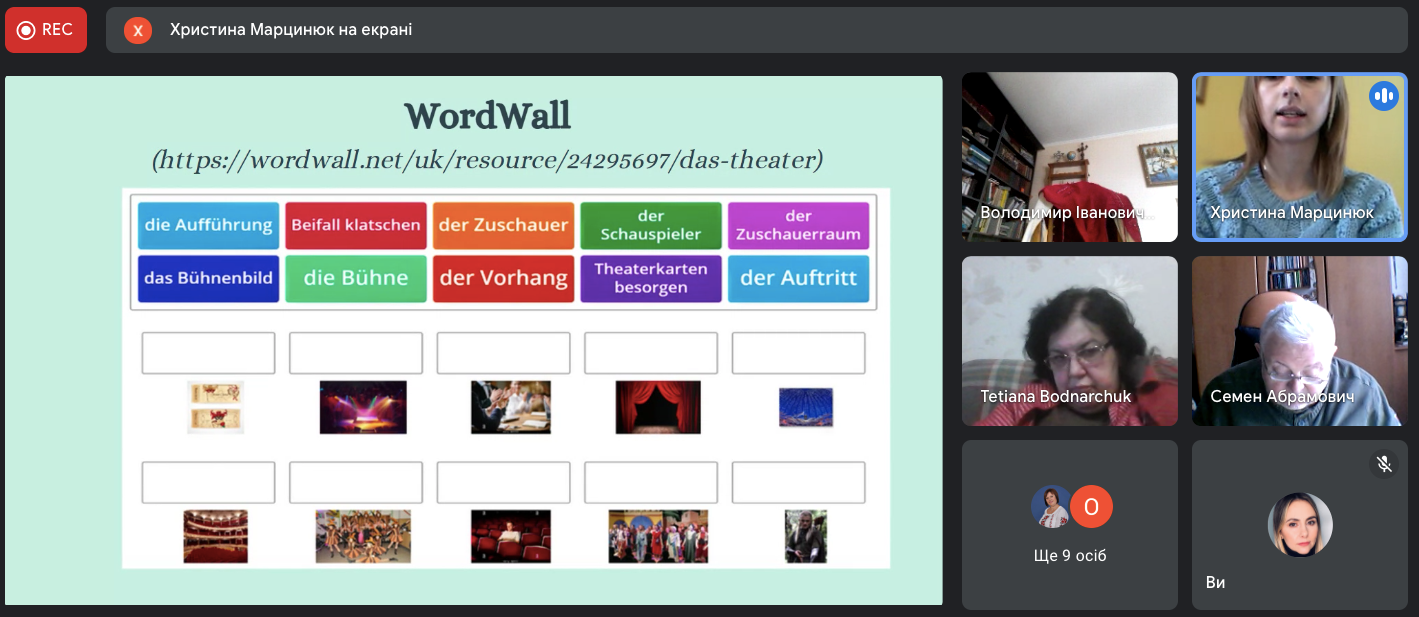Screen dimensions: 1419x617
Task: Close the screen presenter notification with X
Action: click(x=138, y=31)
